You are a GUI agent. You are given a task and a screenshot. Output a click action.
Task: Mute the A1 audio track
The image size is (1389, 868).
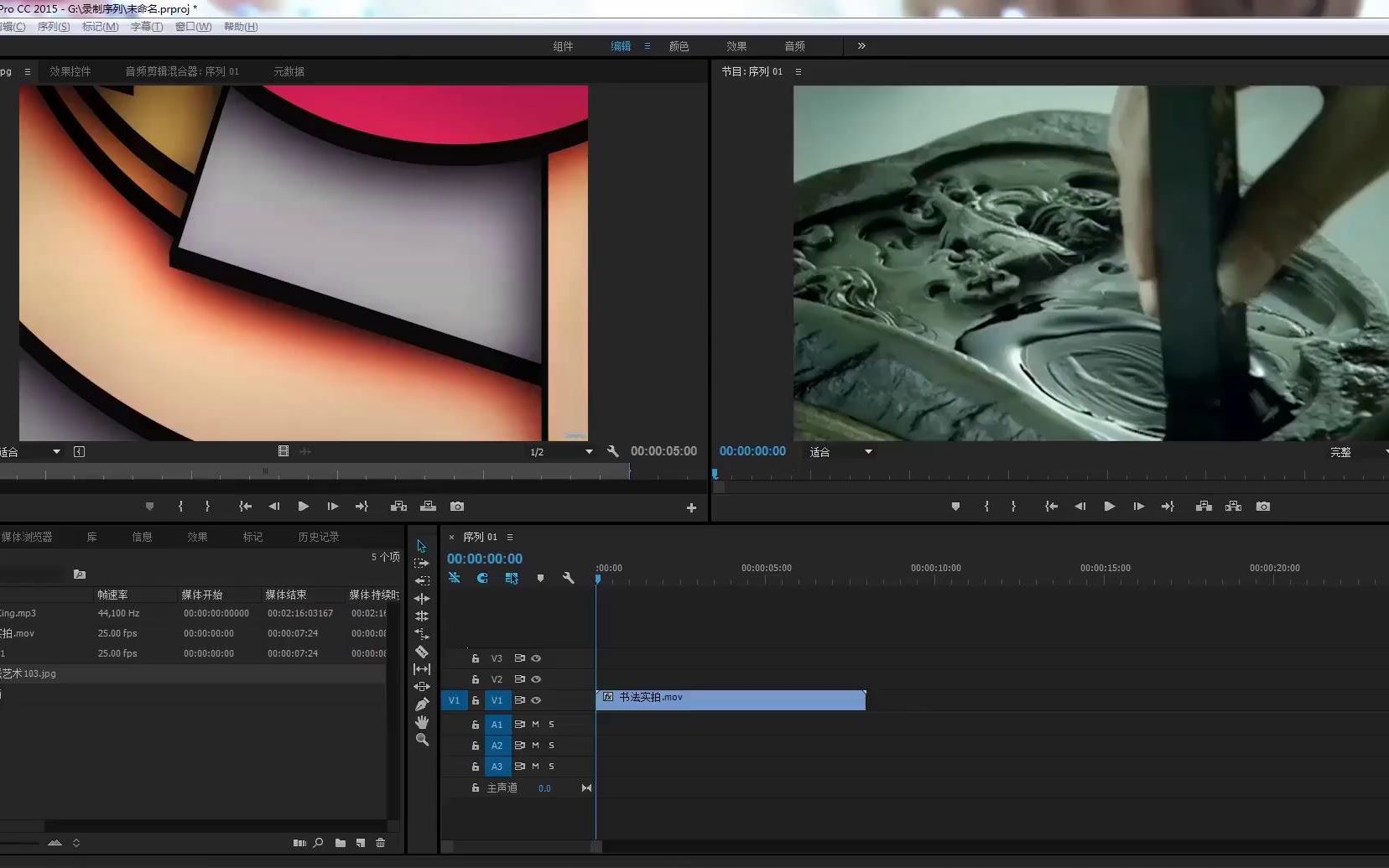pos(535,724)
